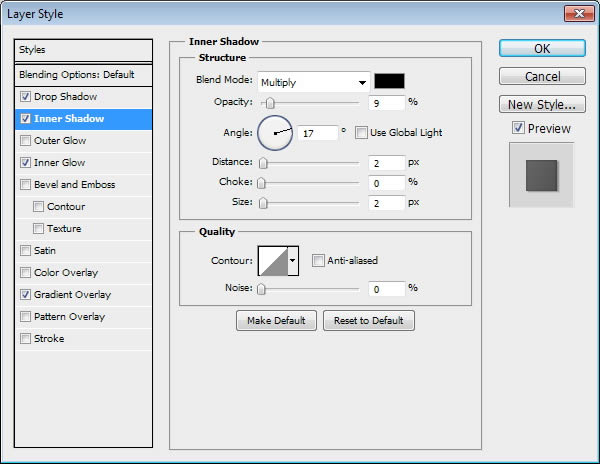Select the Bevel and Emboss row
Image resolution: width=600 pixels, height=464 pixels.
83,184
